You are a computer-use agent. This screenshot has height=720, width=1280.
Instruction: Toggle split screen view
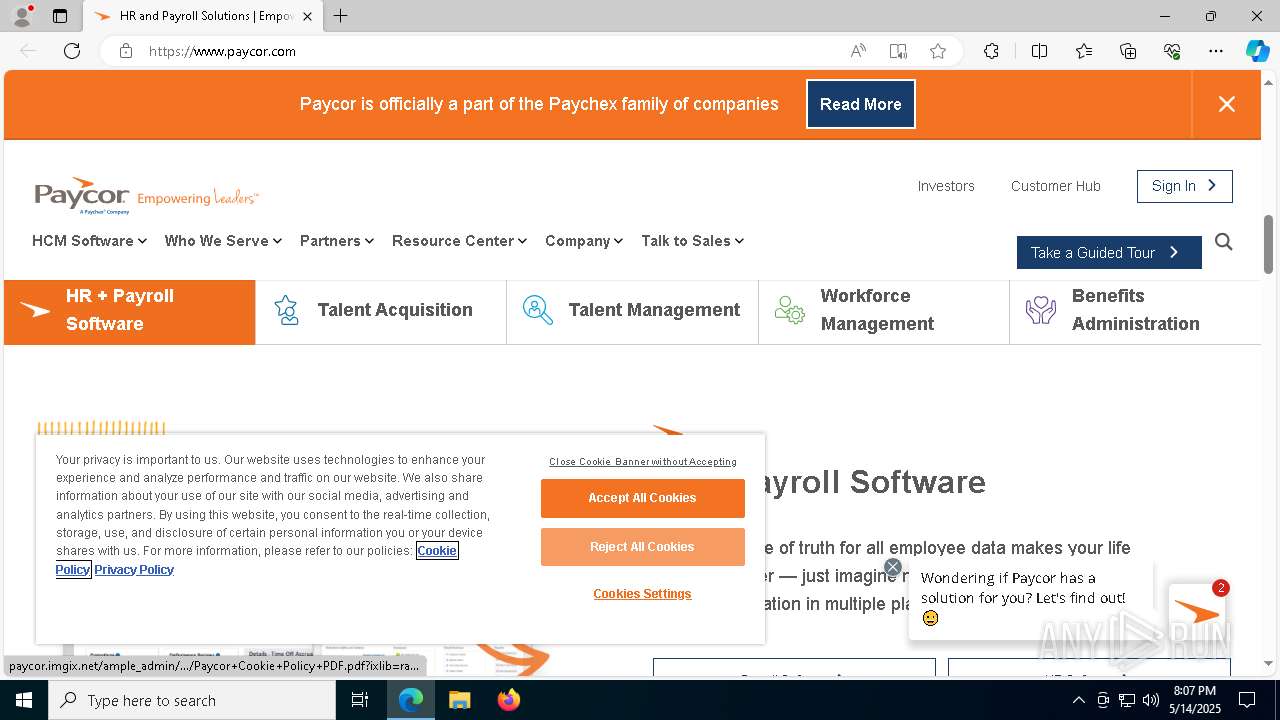[1039, 51]
